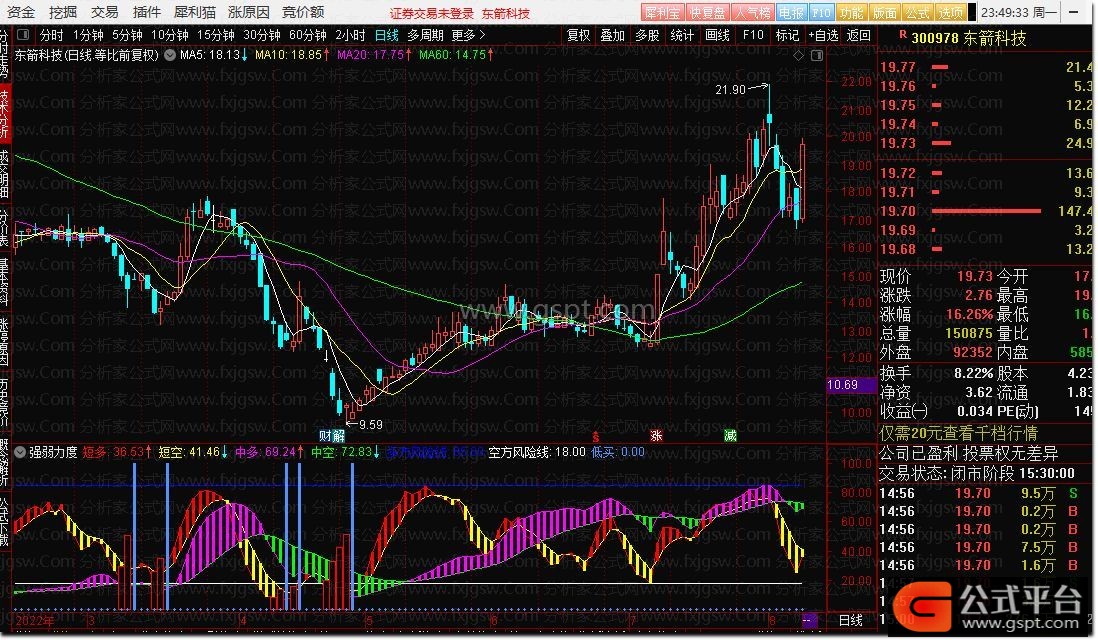This screenshot has height=640, width=1098.
Task: Click the 标记 mark button
Action: coord(788,35)
